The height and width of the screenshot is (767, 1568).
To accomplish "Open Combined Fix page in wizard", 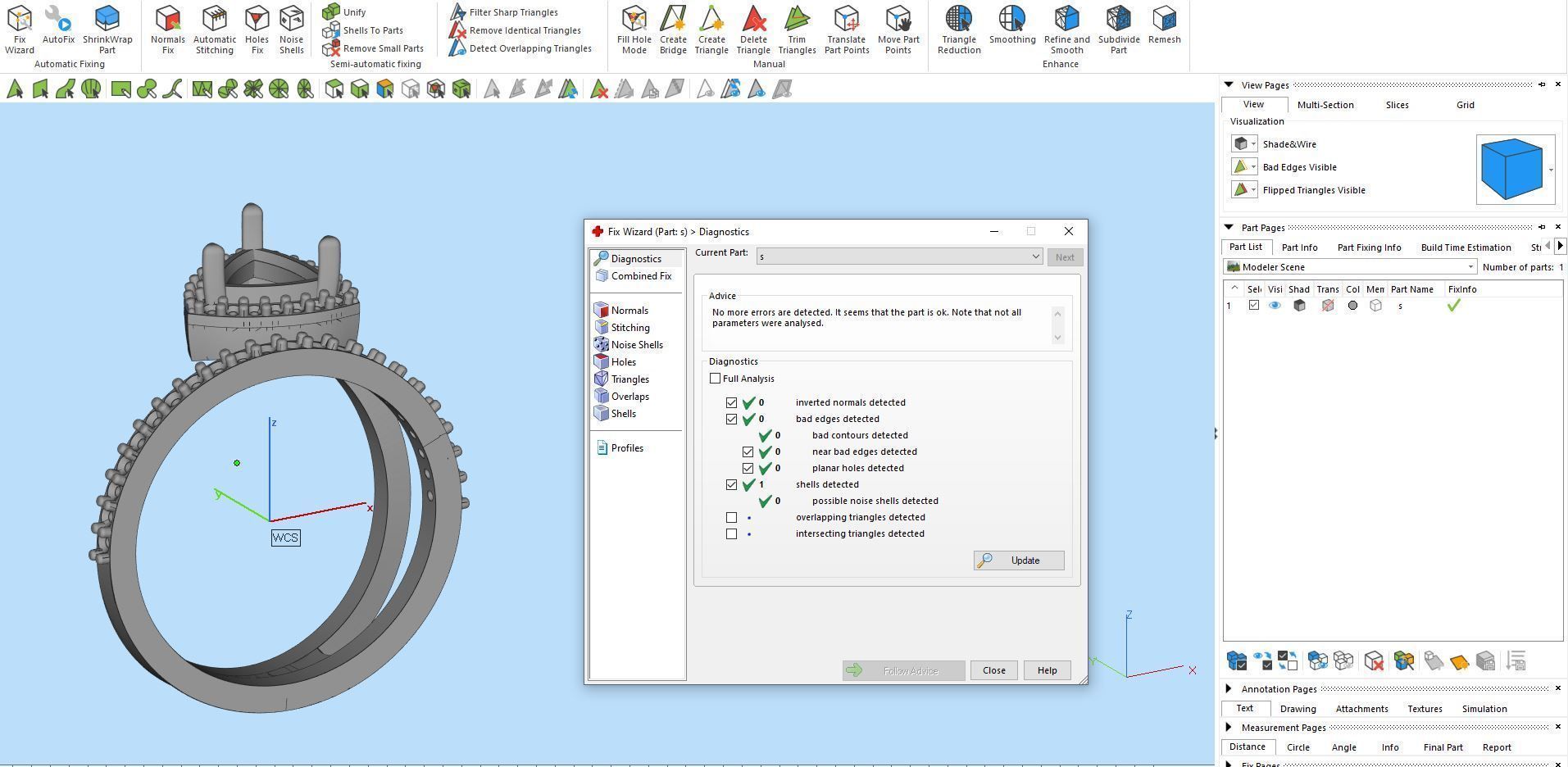I will pyautogui.click(x=634, y=276).
